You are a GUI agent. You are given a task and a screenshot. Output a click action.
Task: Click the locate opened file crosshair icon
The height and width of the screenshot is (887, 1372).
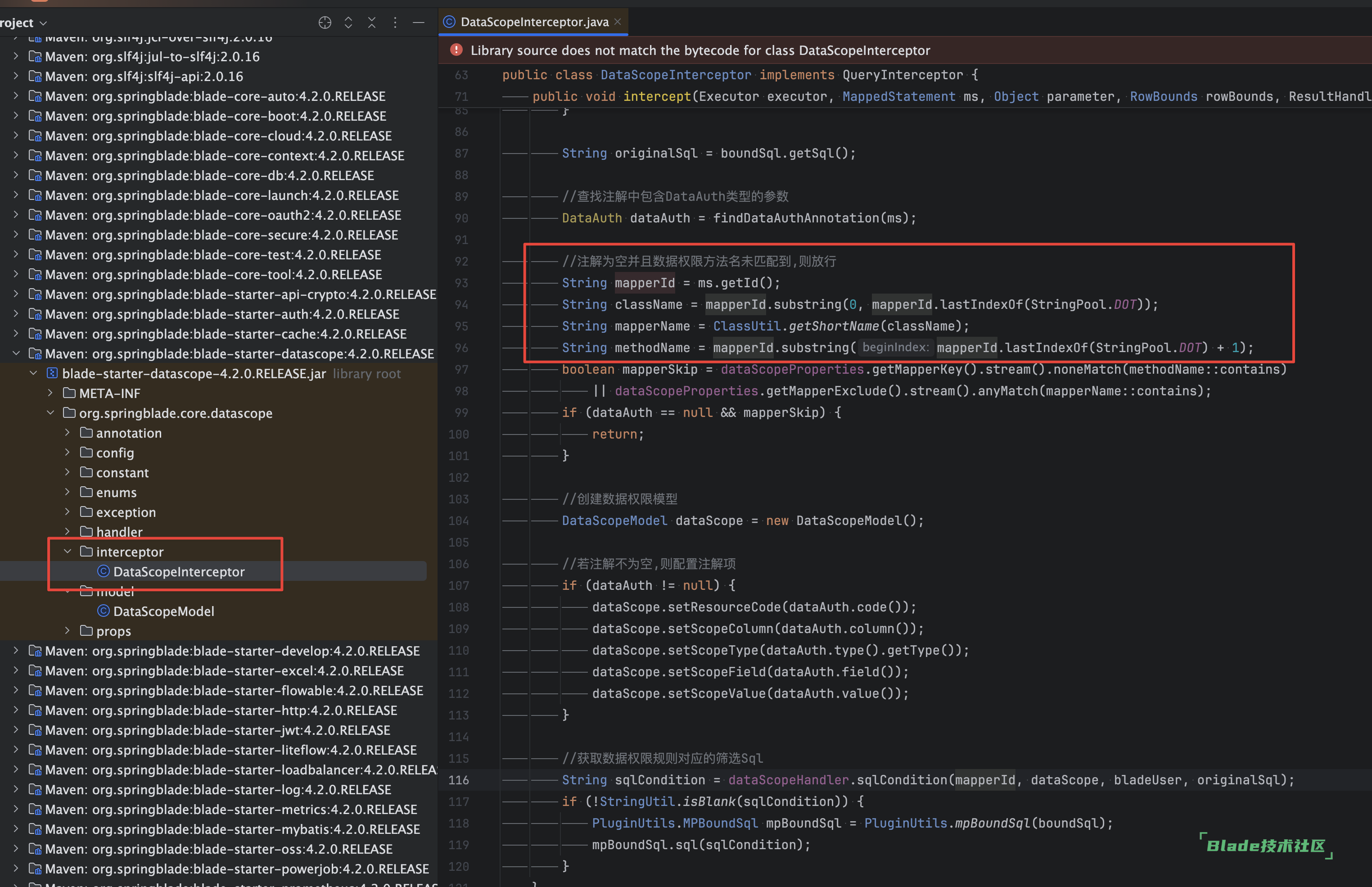coord(325,23)
